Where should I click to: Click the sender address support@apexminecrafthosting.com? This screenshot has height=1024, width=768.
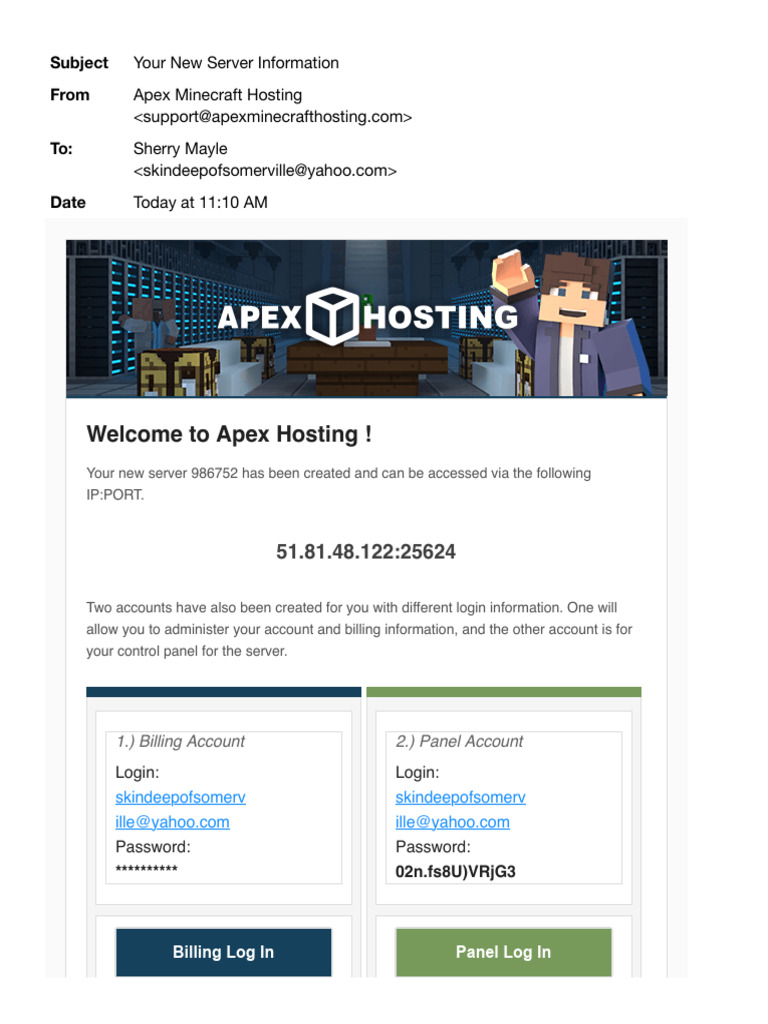coord(273,117)
